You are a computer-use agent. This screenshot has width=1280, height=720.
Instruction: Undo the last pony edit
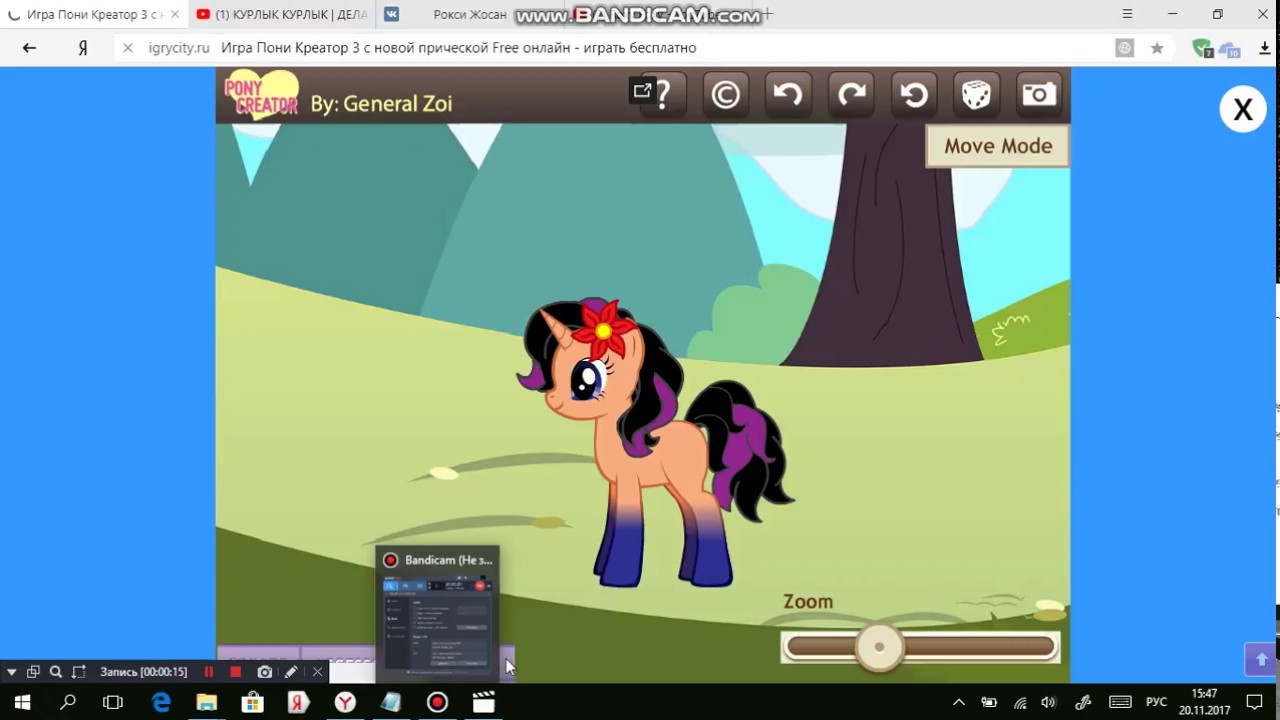[788, 95]
